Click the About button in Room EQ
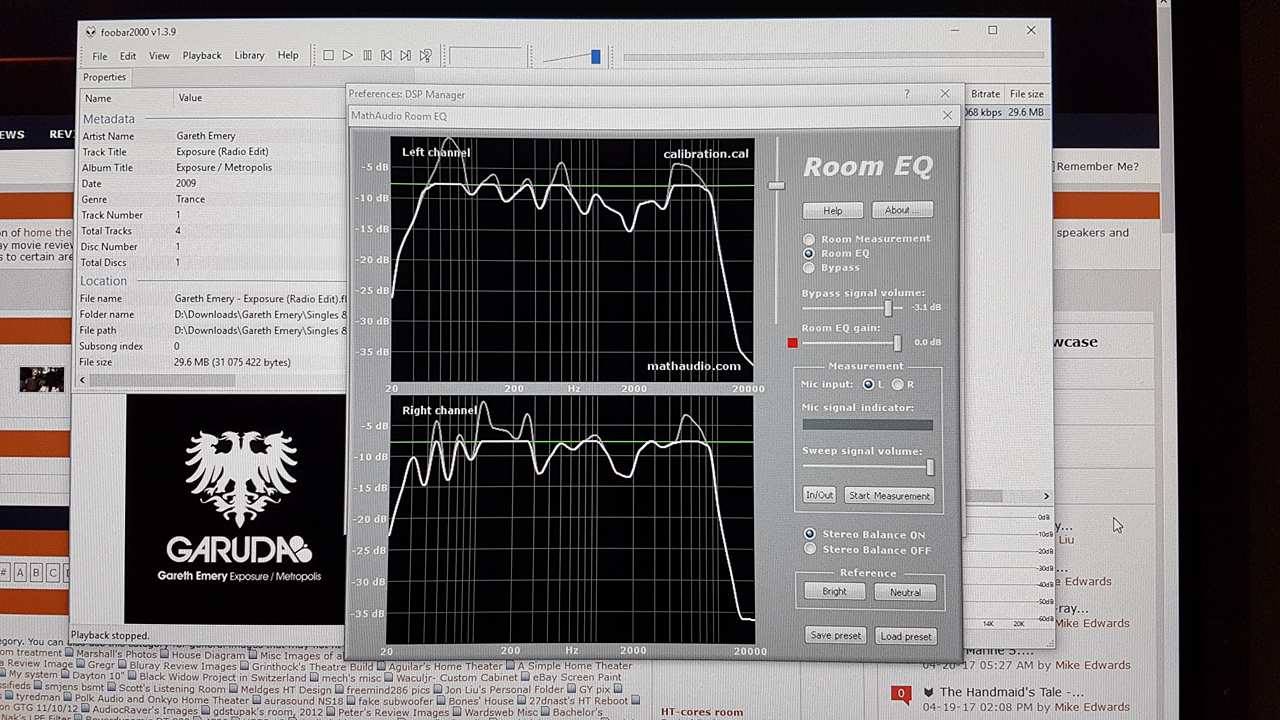1280x720 pixels. (x=903, y=210)
